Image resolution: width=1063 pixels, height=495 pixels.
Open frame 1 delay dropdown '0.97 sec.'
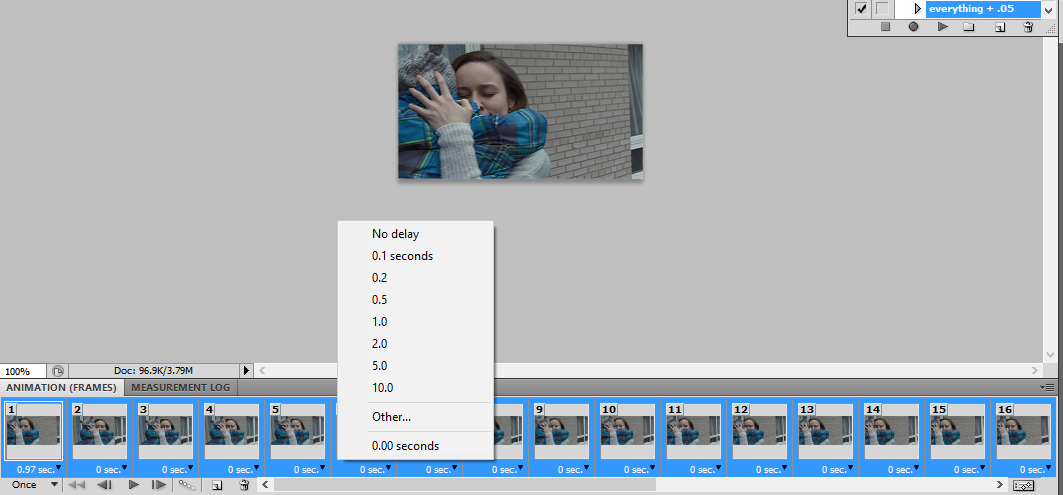point(39,469)
